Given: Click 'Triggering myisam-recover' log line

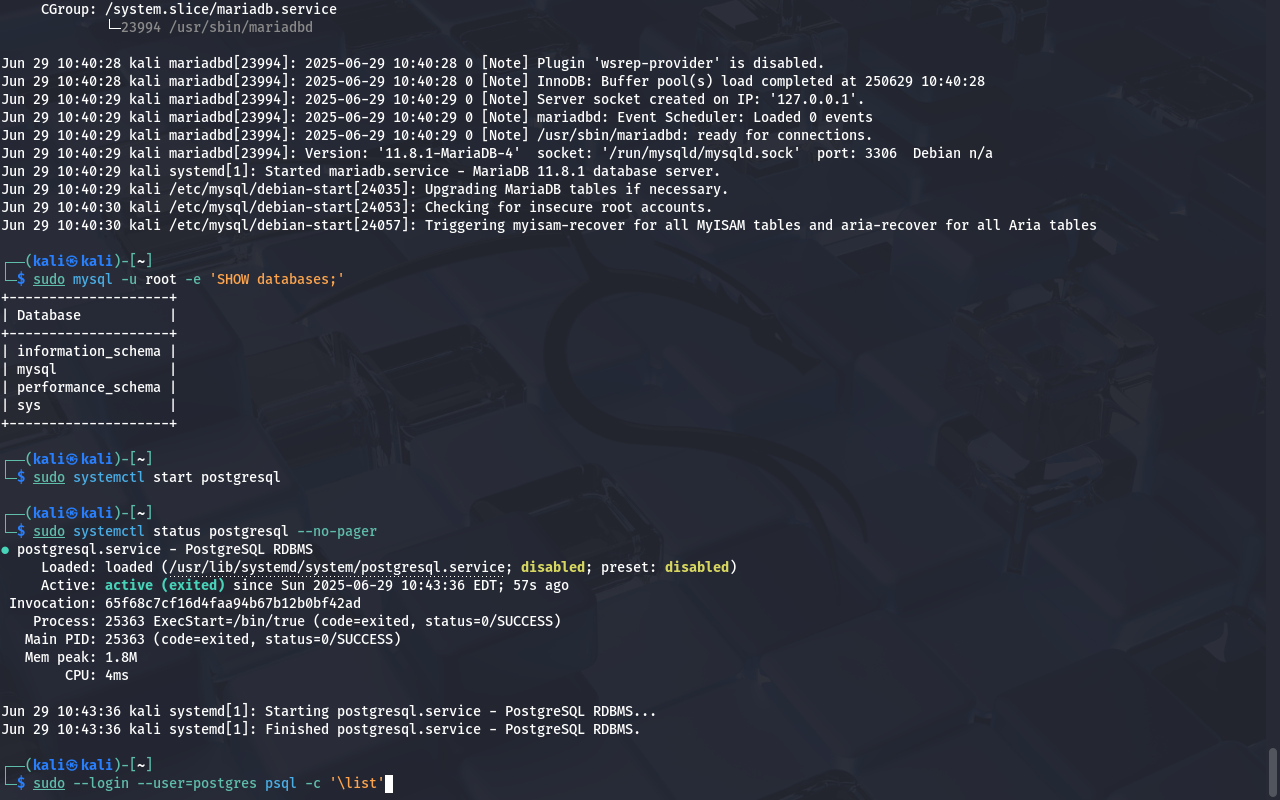Looking at the screenshot, I should (549, 225).
